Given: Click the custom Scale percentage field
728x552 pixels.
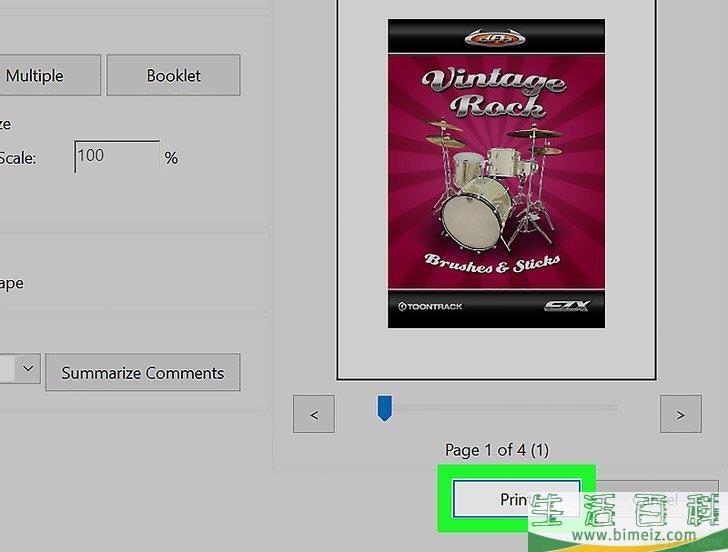Looking at the screenshot, I should tap(117, 156).
